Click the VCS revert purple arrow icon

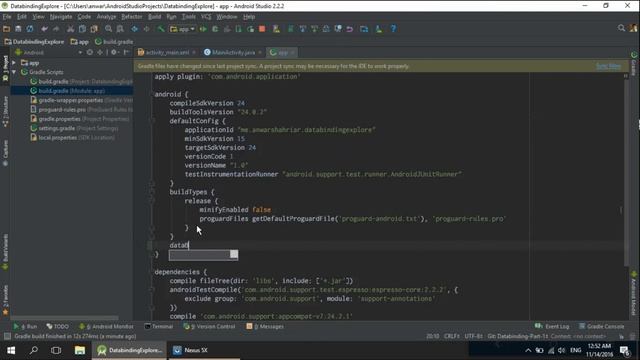pos(350,29)
